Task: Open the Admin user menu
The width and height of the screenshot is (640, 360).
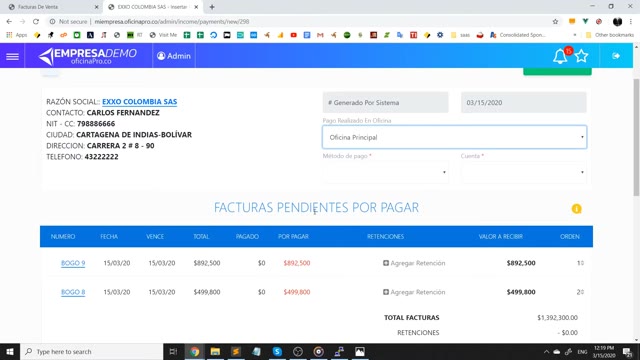Action: click(x=174, y=56)
